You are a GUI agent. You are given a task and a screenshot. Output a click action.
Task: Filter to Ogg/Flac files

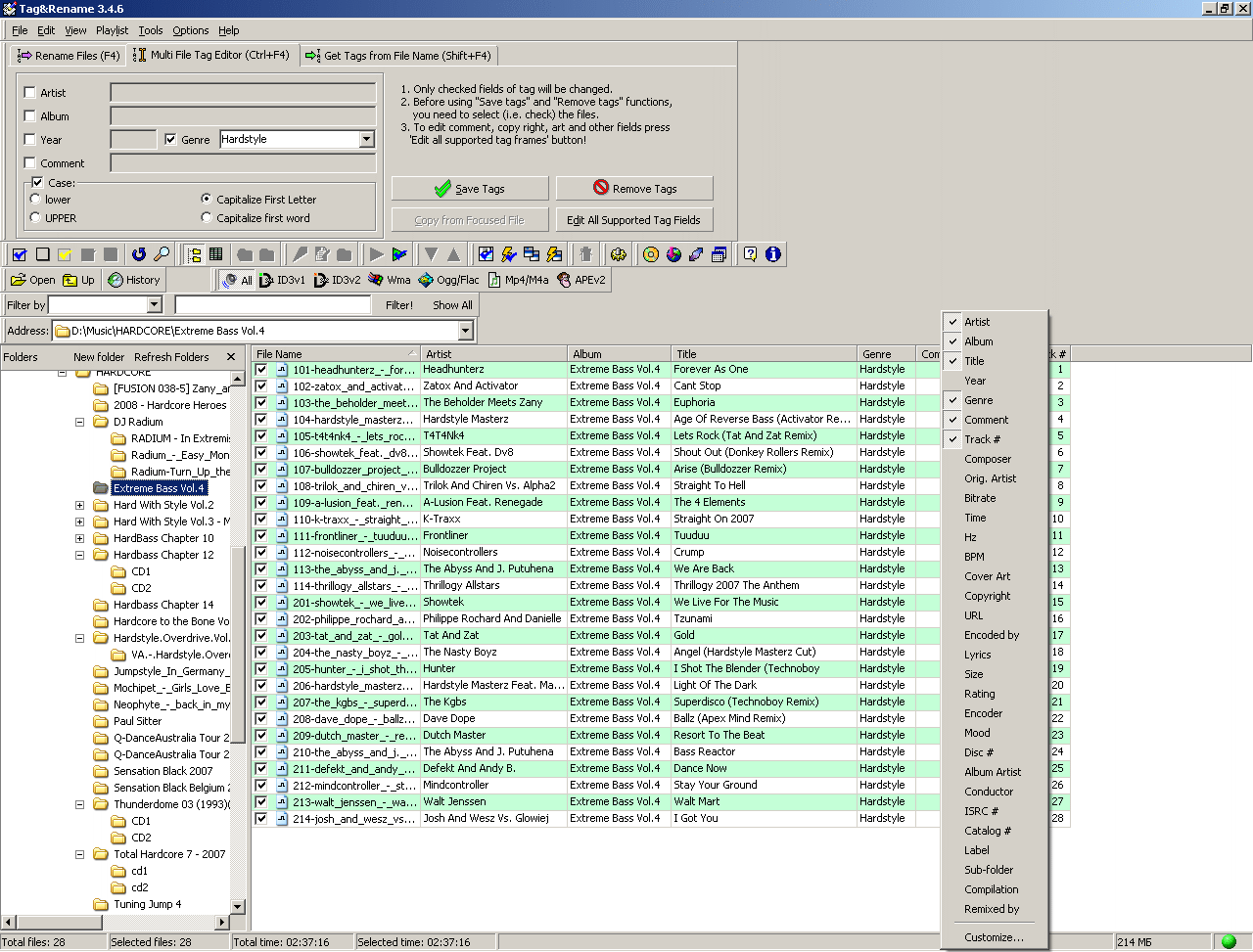point(448,280)
